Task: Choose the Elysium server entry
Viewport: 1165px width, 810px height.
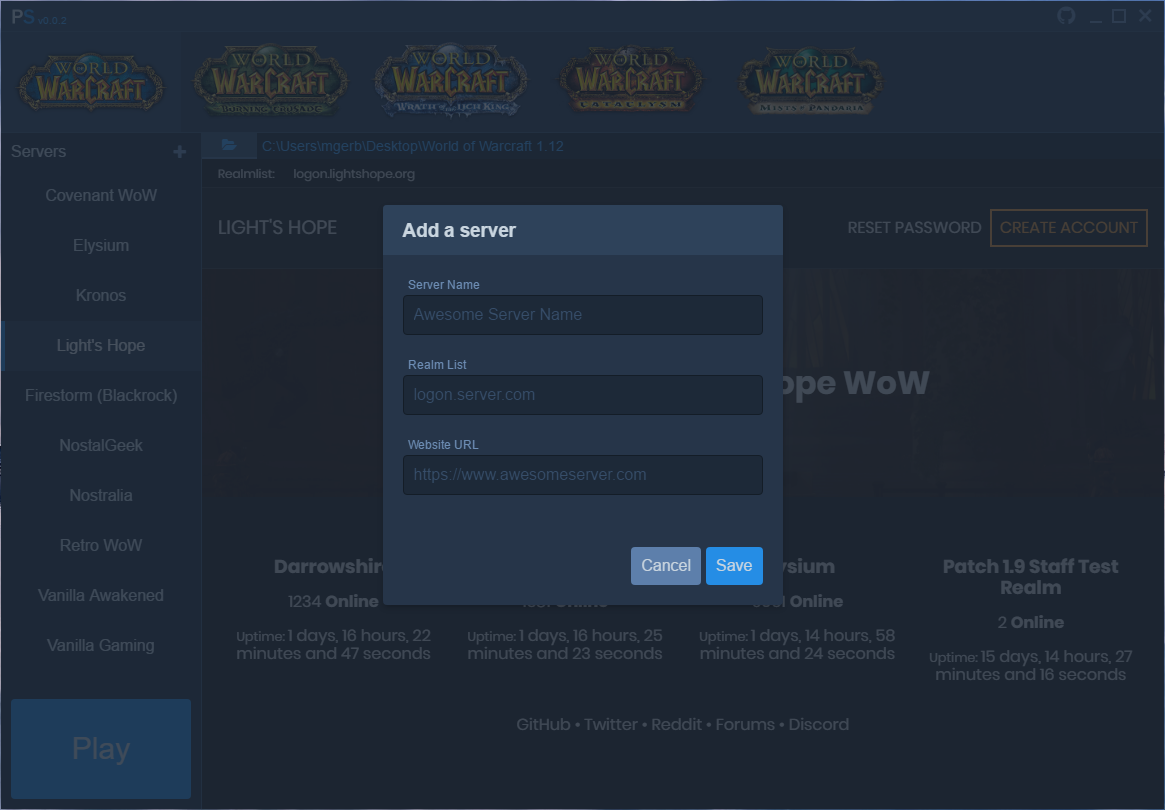Action: (x=101, y=246)
